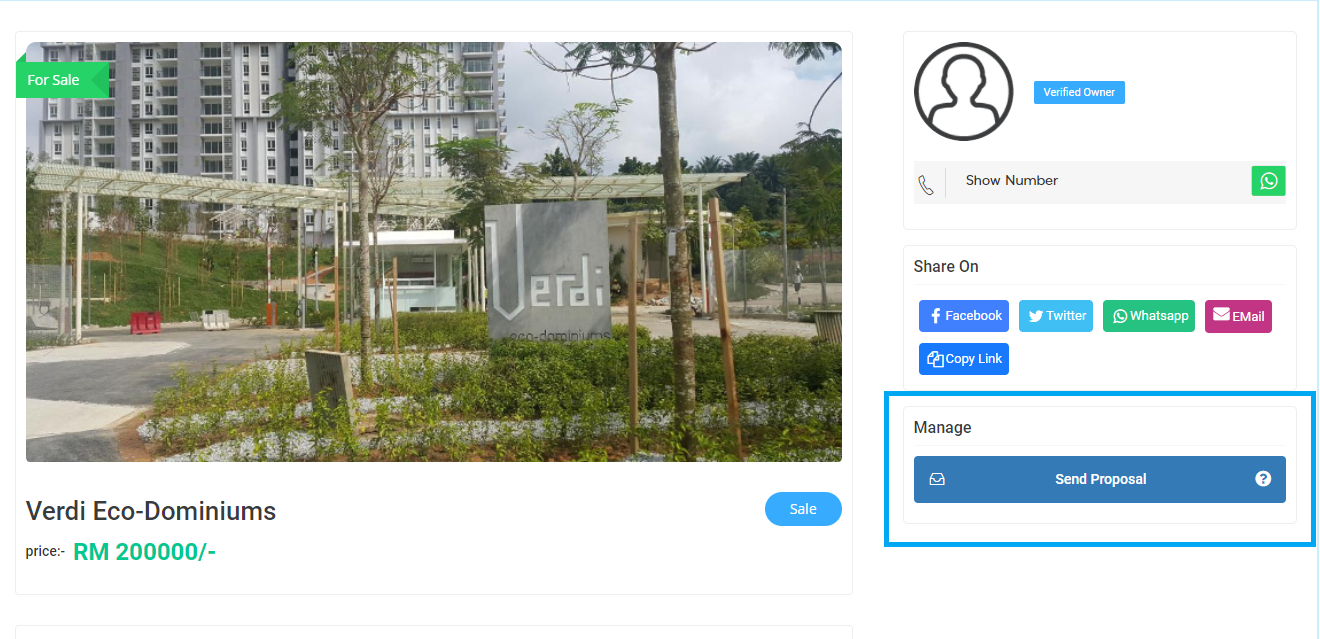Share listing on Facebook
The width and height of the screenshot is (1320, 639).
(964, 316)
